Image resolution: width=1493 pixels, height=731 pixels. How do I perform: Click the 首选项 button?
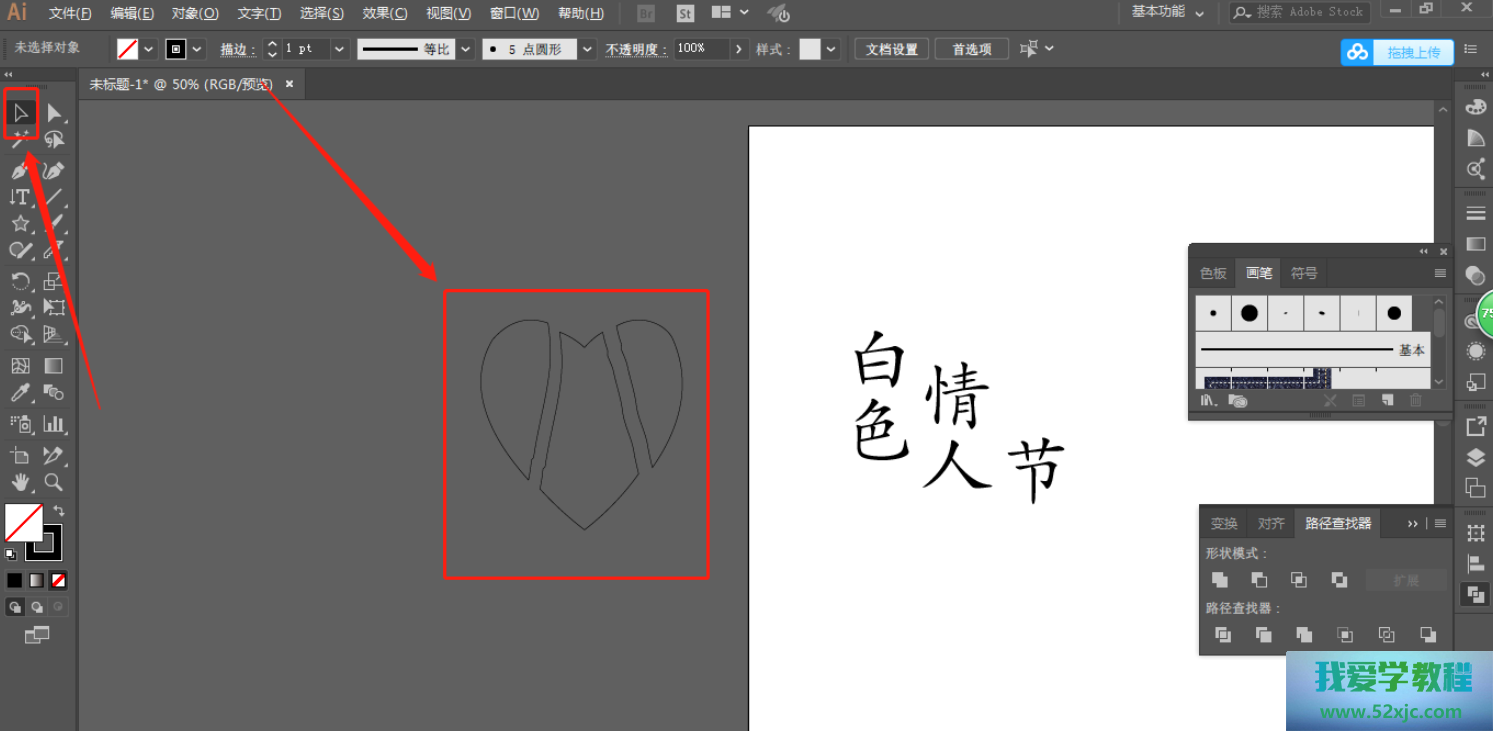(971, 49)
